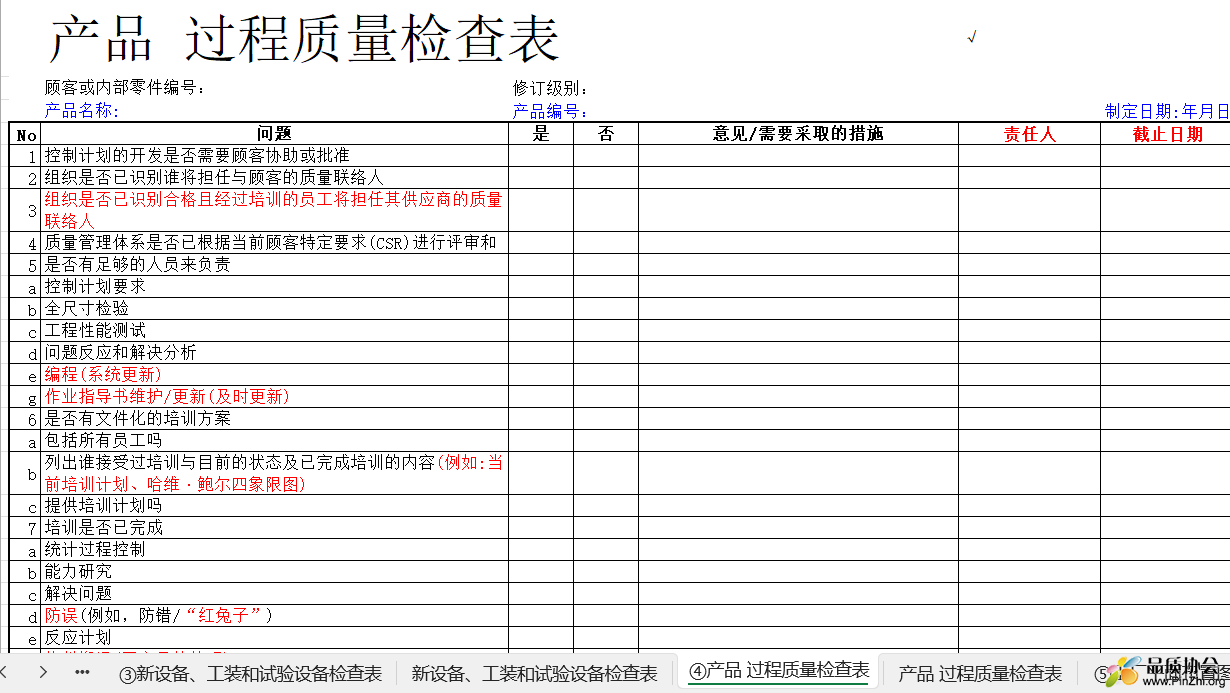The width and height of the screenshot is (1230, 693).
Task: Select the 包括所有员工吗 cell
Action: pyautogui.click(x=275, y=441)
